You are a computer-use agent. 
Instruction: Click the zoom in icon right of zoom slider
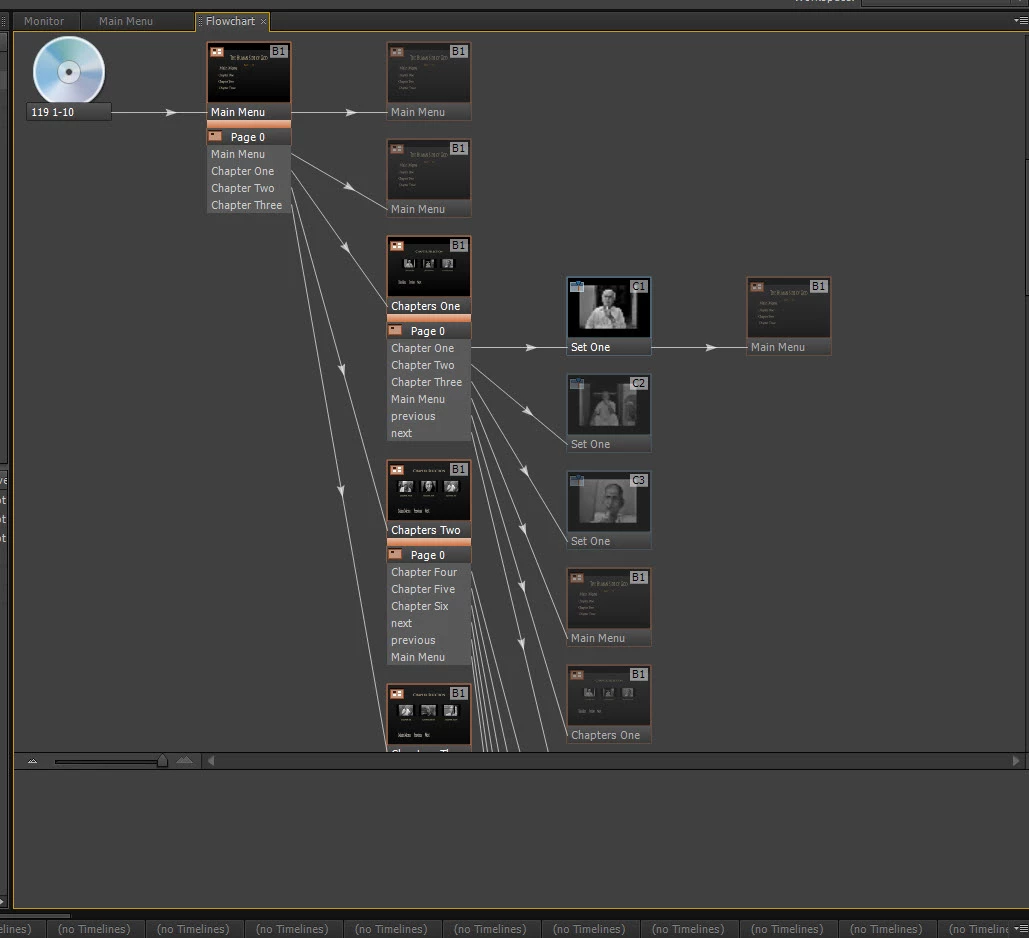click(x=184, y=760)
